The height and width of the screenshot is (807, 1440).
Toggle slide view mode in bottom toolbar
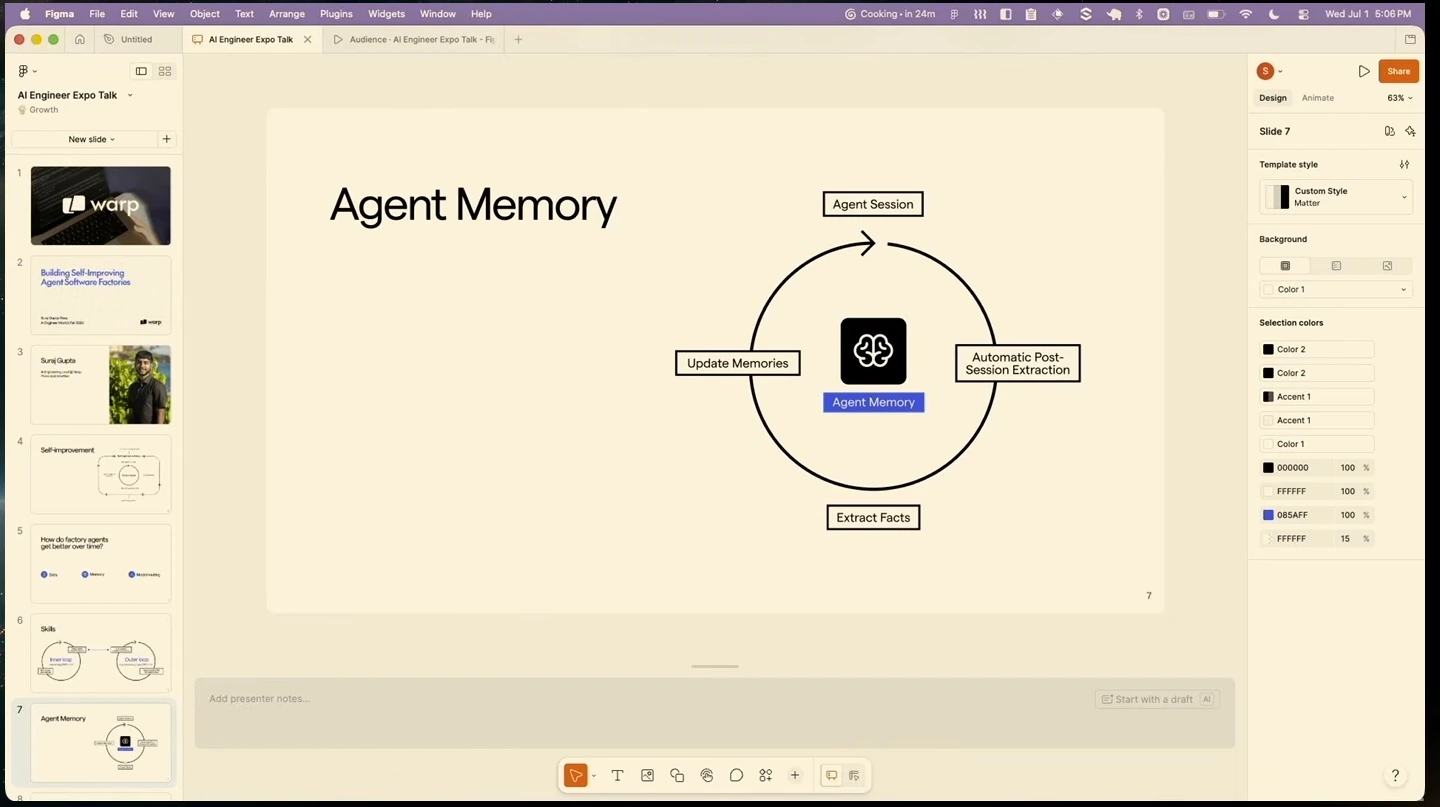831,776
